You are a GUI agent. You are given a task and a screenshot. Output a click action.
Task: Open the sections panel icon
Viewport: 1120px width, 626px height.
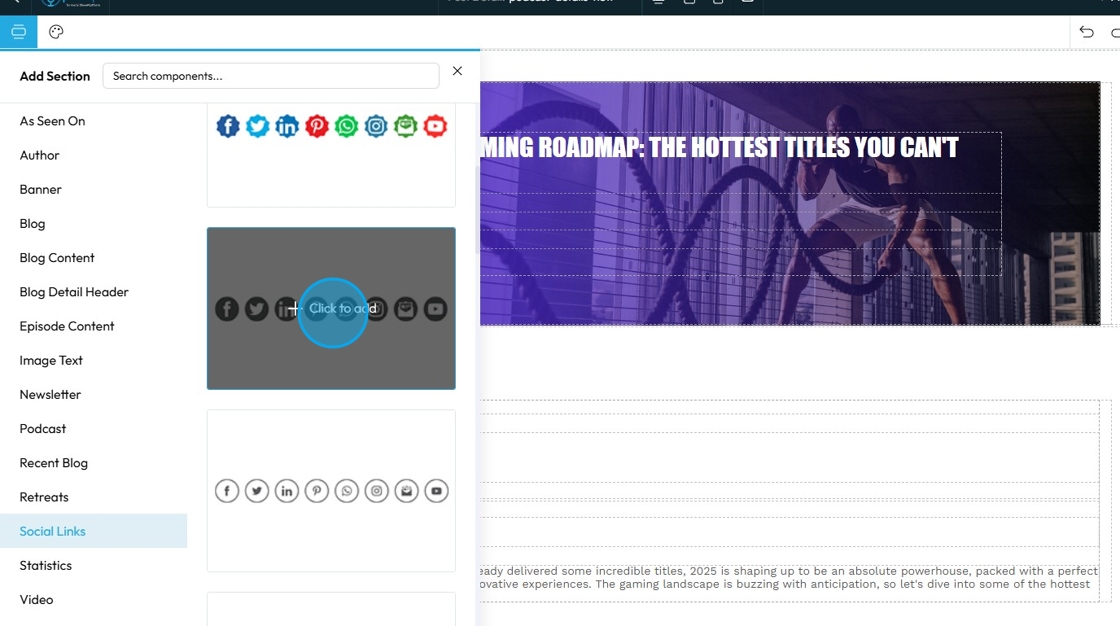click(19, 31)
